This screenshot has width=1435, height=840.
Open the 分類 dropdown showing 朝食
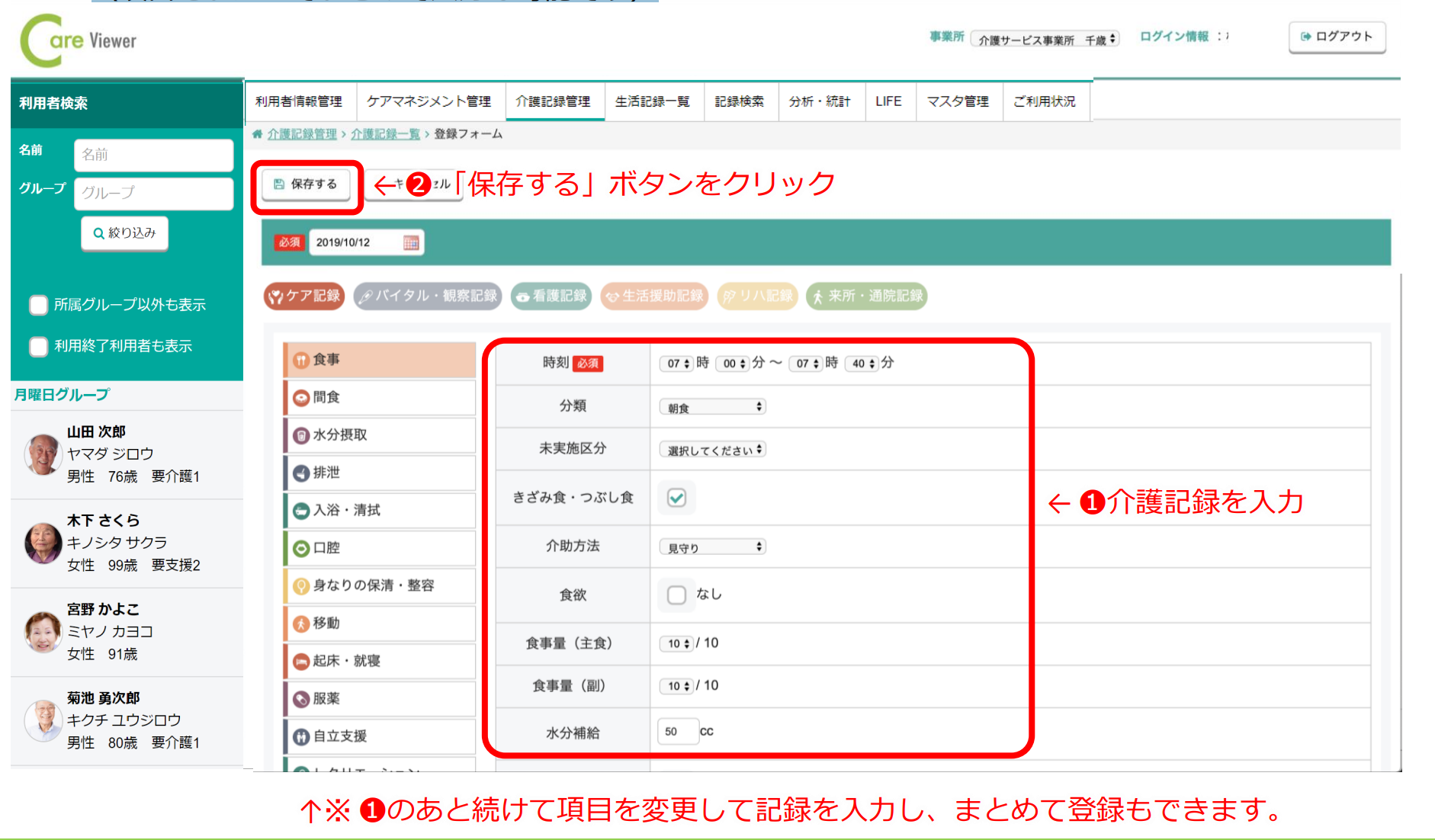click(x=712, y=407)
